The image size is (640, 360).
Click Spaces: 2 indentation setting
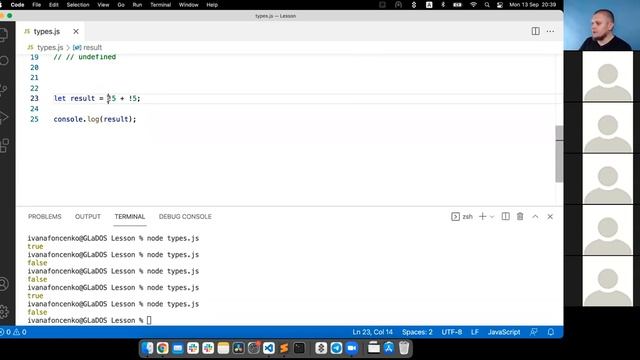point(417,332)
